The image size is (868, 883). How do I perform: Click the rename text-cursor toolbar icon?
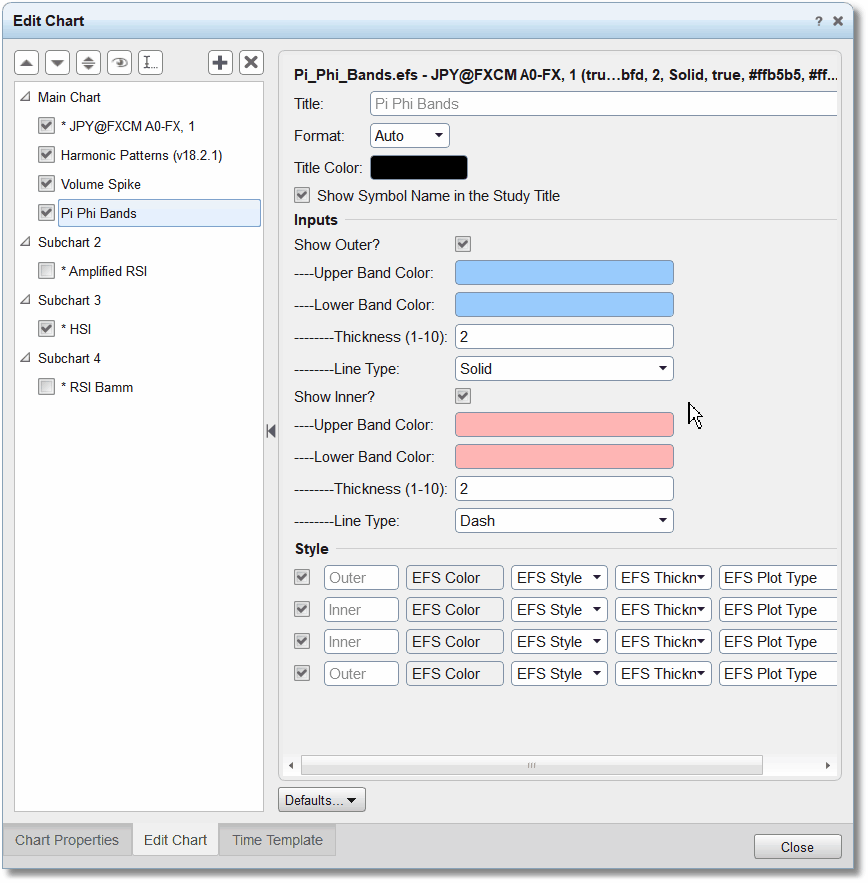click(x=150, y=63)
